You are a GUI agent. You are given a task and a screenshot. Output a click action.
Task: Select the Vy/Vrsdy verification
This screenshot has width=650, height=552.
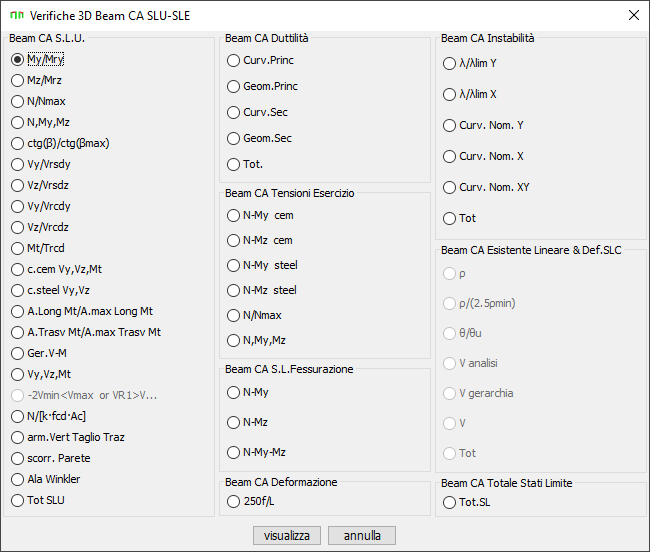41,165
